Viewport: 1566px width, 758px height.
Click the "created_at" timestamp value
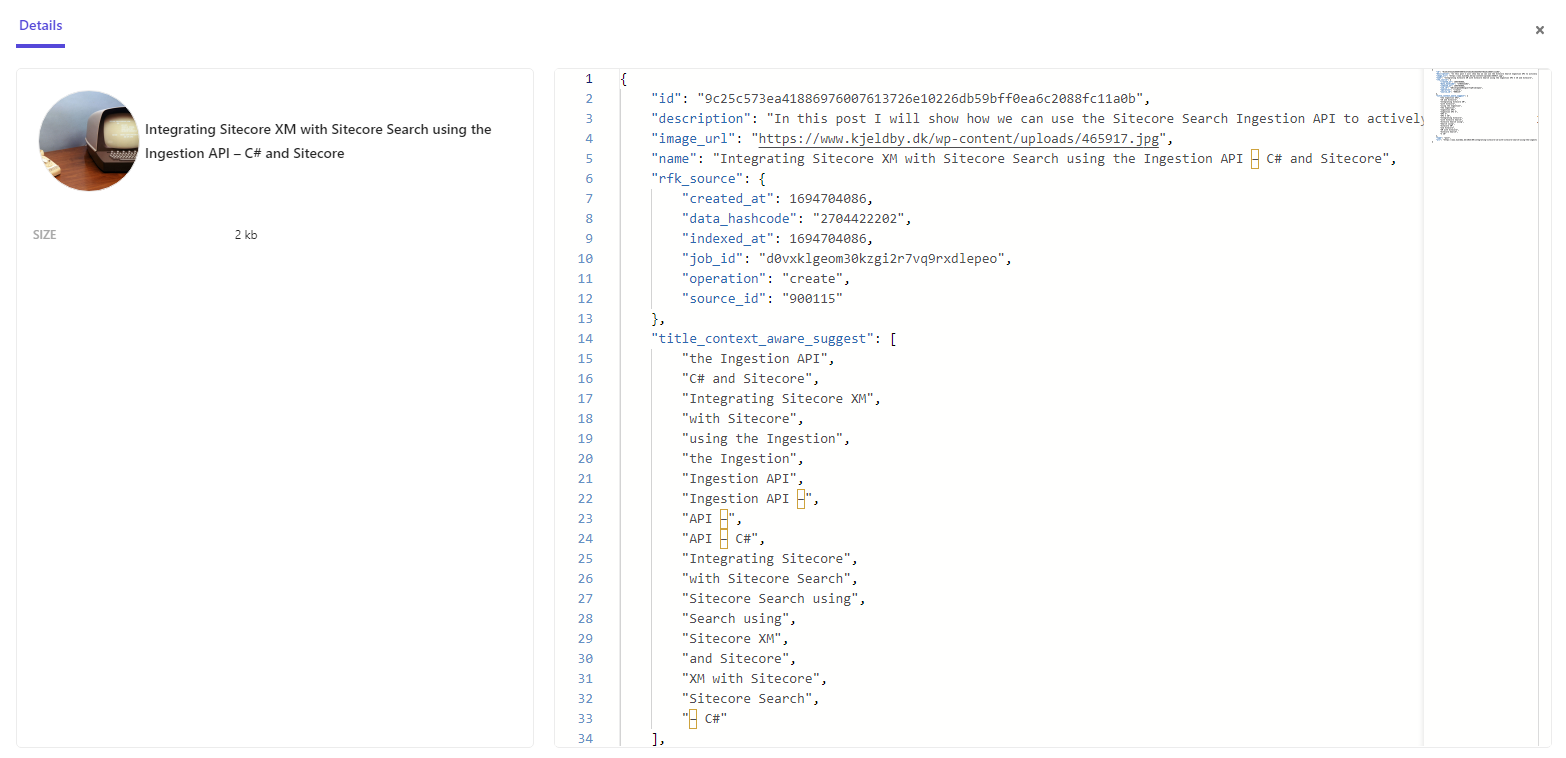click(x=830, y=199)
